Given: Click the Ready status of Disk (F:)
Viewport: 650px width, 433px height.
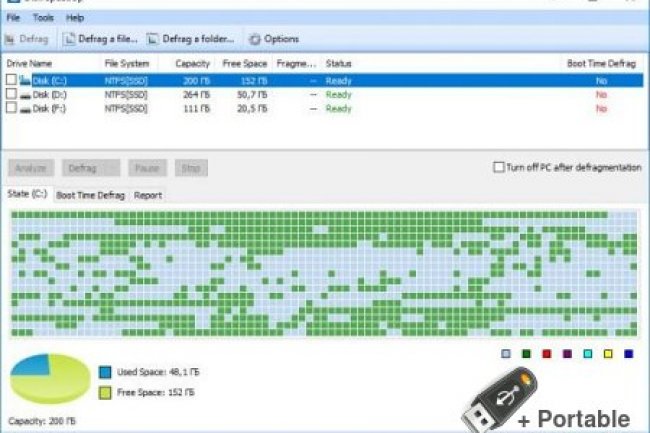Looking at the screenshot, I should pos(338,109).
